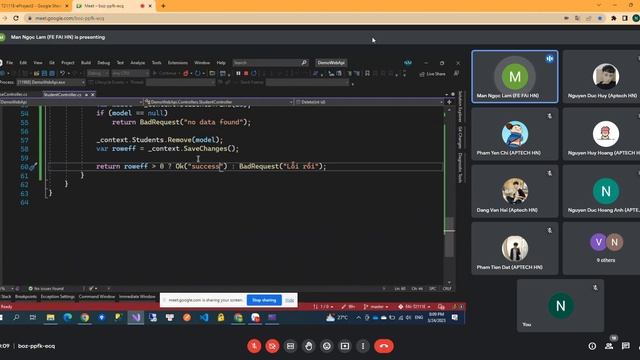Open new Chrome tab plus button
640x360 pixels.
click(x=163, y=6)
